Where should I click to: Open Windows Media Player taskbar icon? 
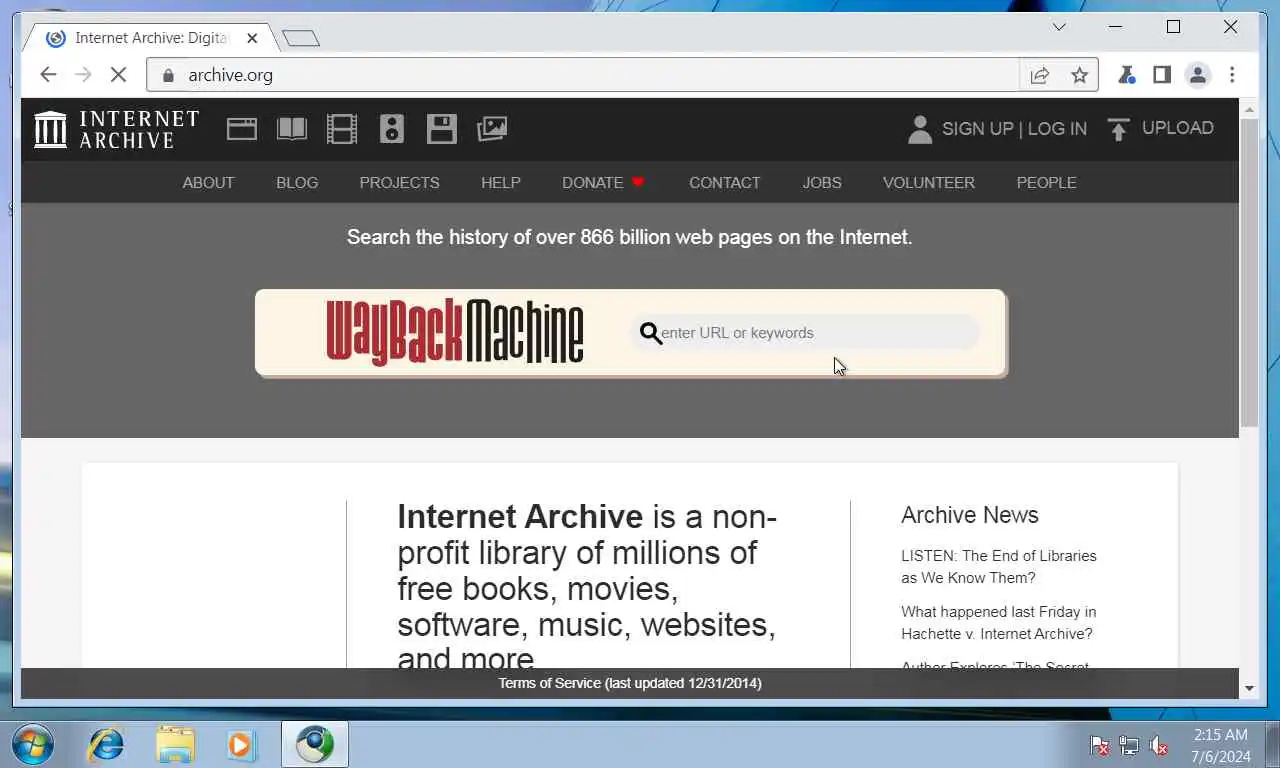241,745
